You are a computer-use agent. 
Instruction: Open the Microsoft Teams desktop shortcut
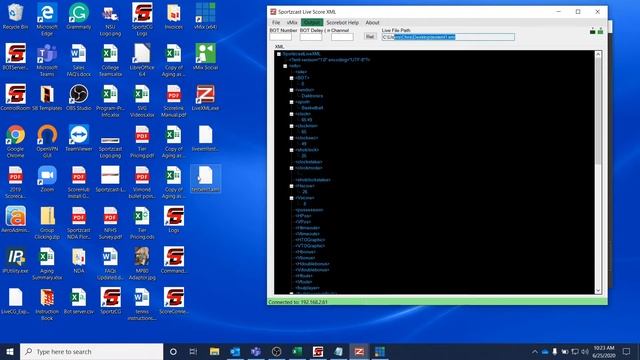pyautogui.click(x=47, y=60)
